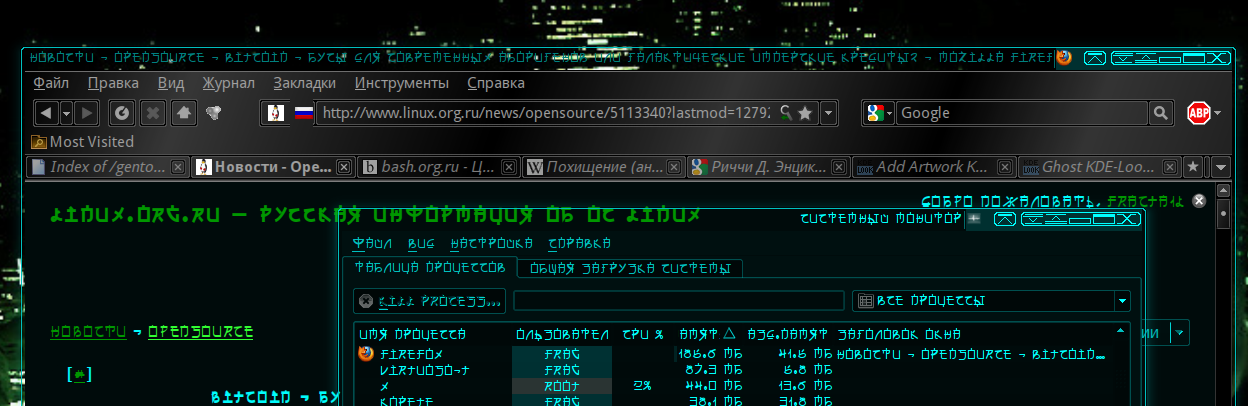This screenshot has width=1248, height=406.
Task: Close the Add Artwork K tab
Action: [1003, 167]
